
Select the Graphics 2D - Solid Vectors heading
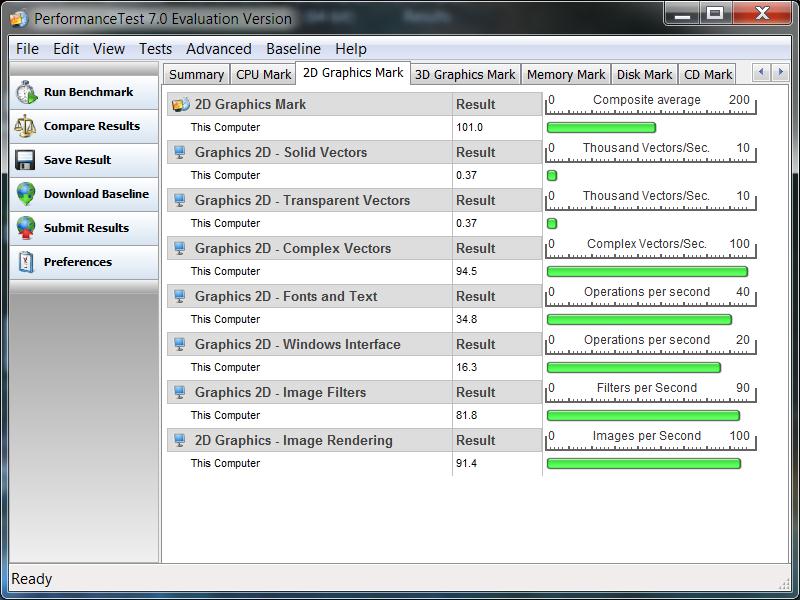(281, 152)
